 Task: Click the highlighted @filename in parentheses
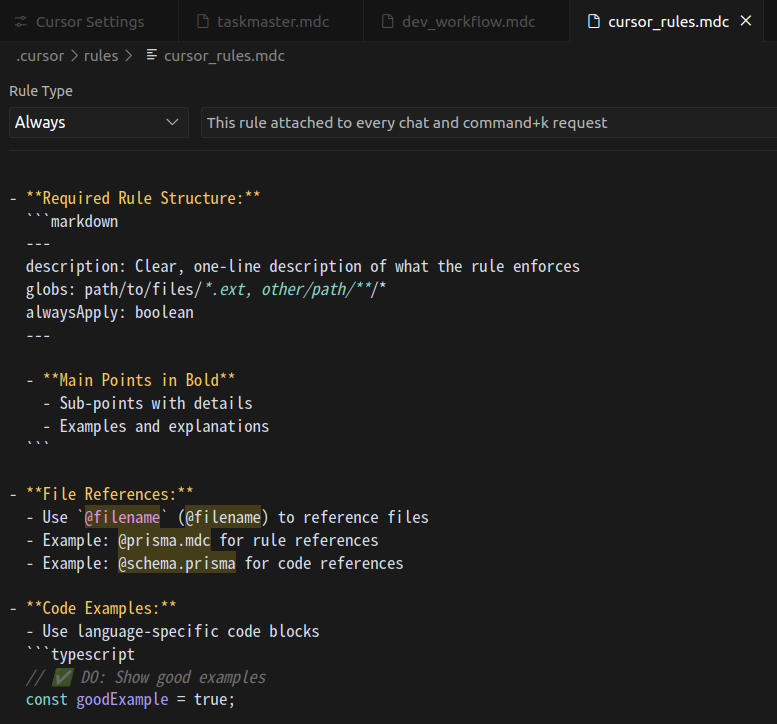223,517
